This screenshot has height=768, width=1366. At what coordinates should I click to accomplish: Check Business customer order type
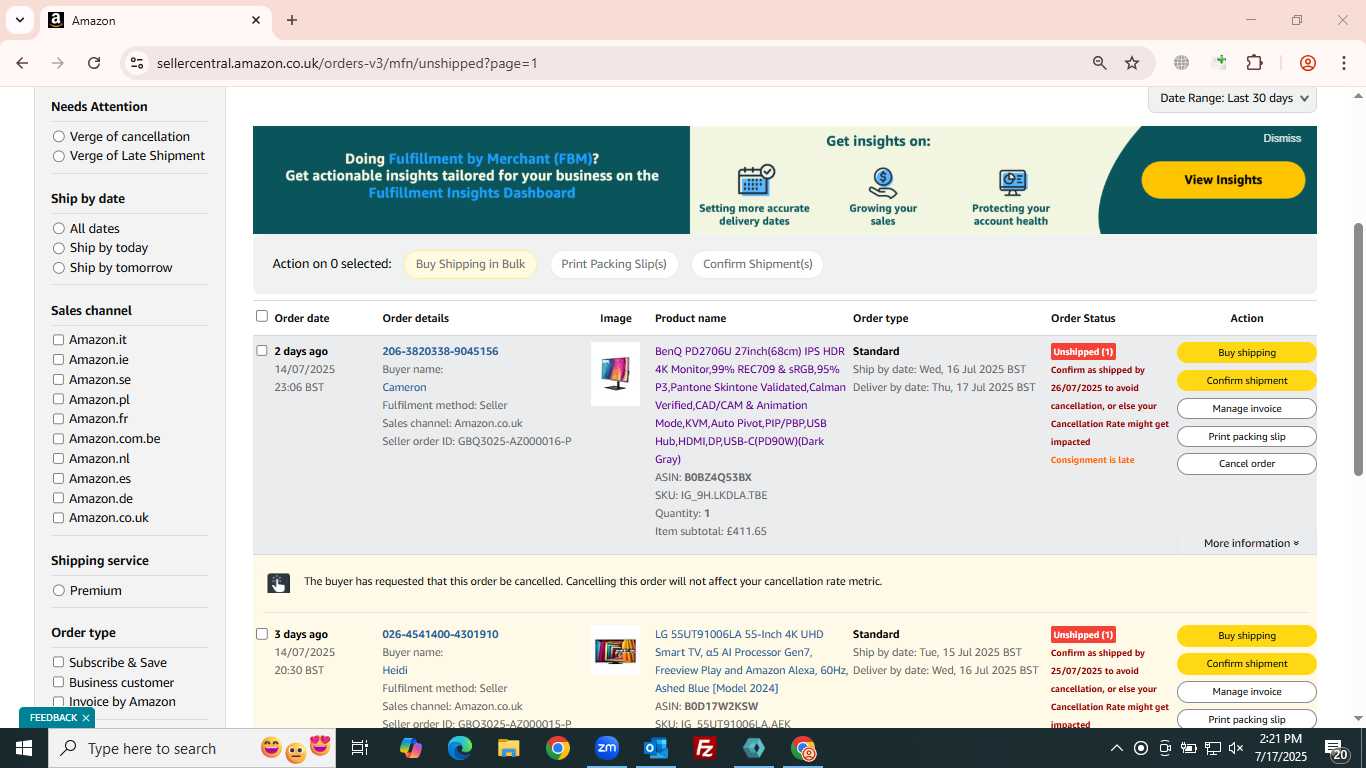[58, 682]
